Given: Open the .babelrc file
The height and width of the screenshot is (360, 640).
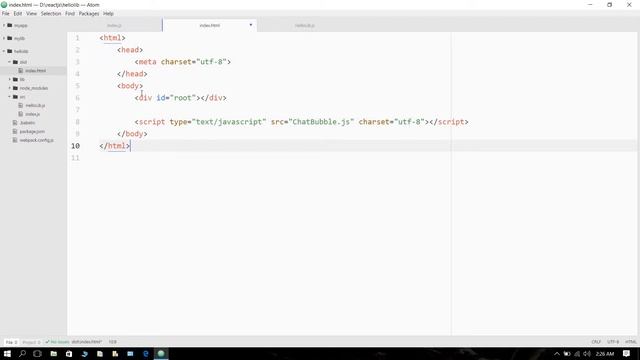Looking at the screenshot, I should [27, 122].
